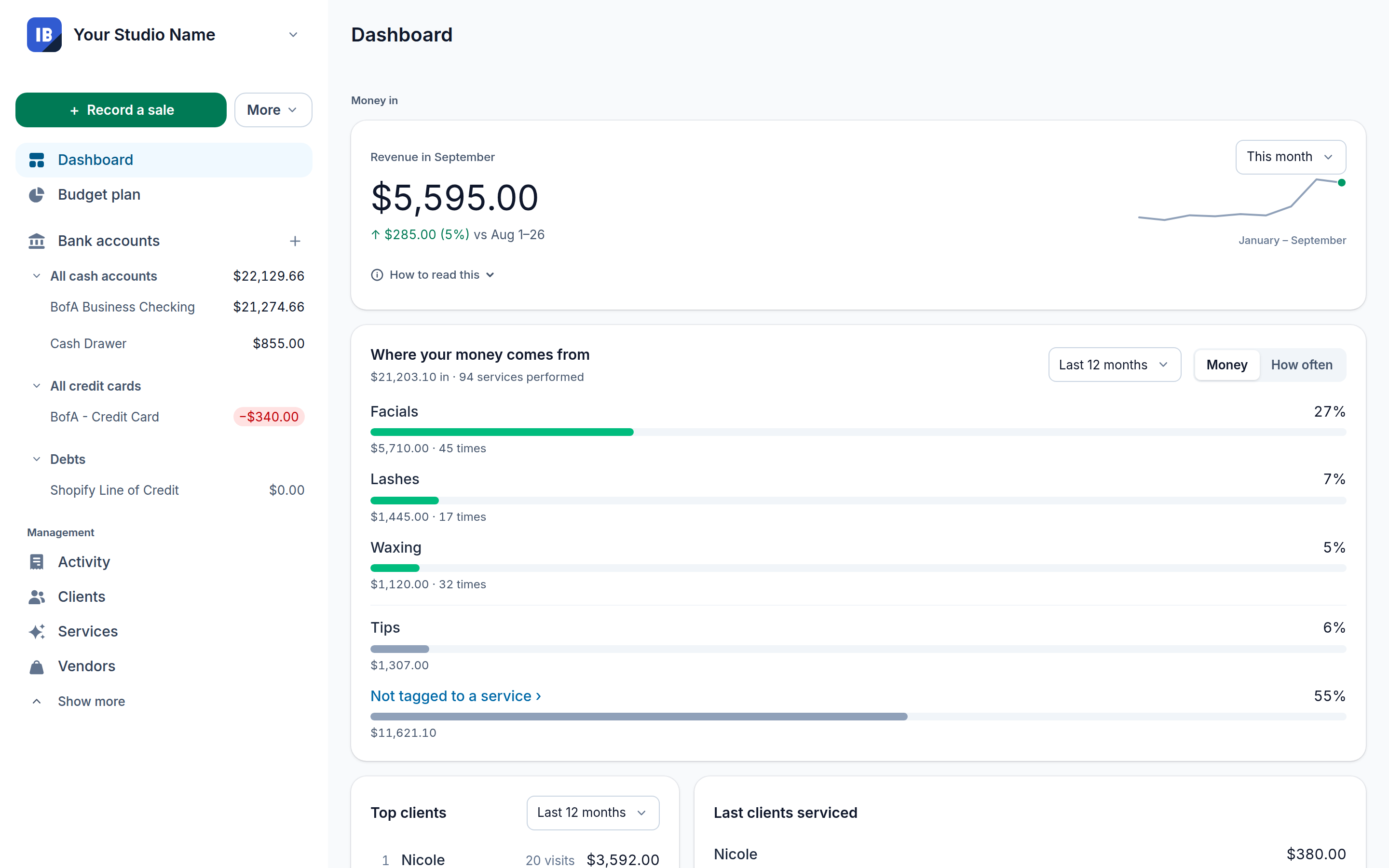Select Nicole under Last clients serviced

coord(735,854)
